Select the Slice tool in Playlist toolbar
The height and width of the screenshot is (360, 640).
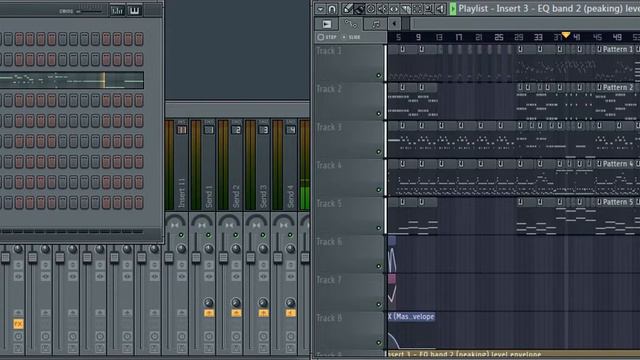tap(405, 9)
